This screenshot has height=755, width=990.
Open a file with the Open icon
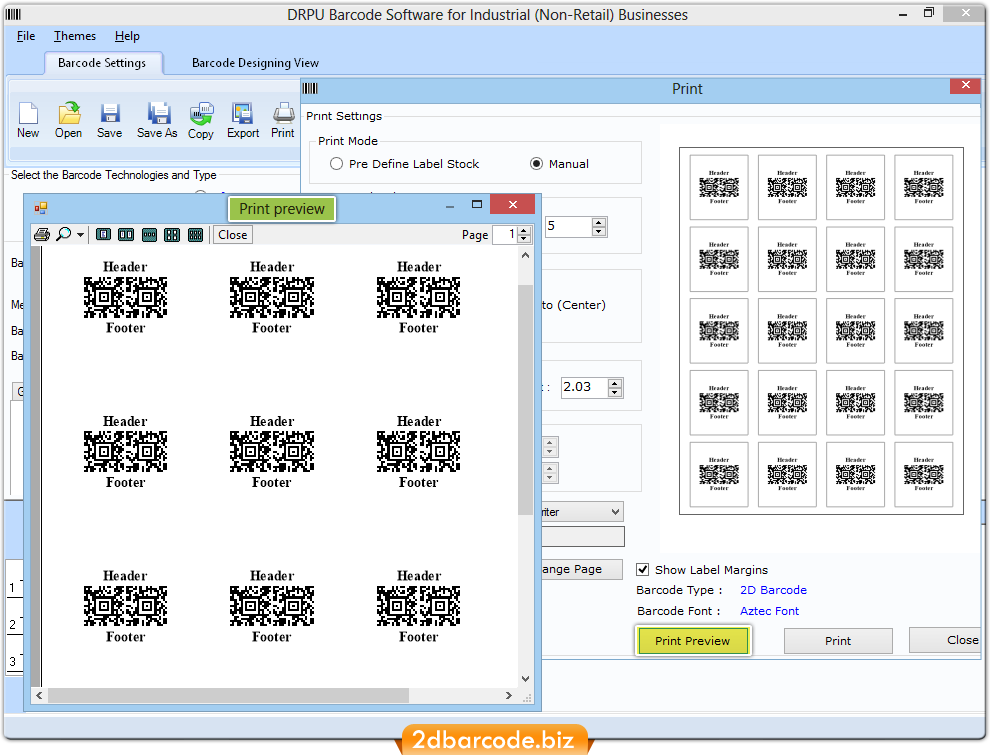[68, 120]
